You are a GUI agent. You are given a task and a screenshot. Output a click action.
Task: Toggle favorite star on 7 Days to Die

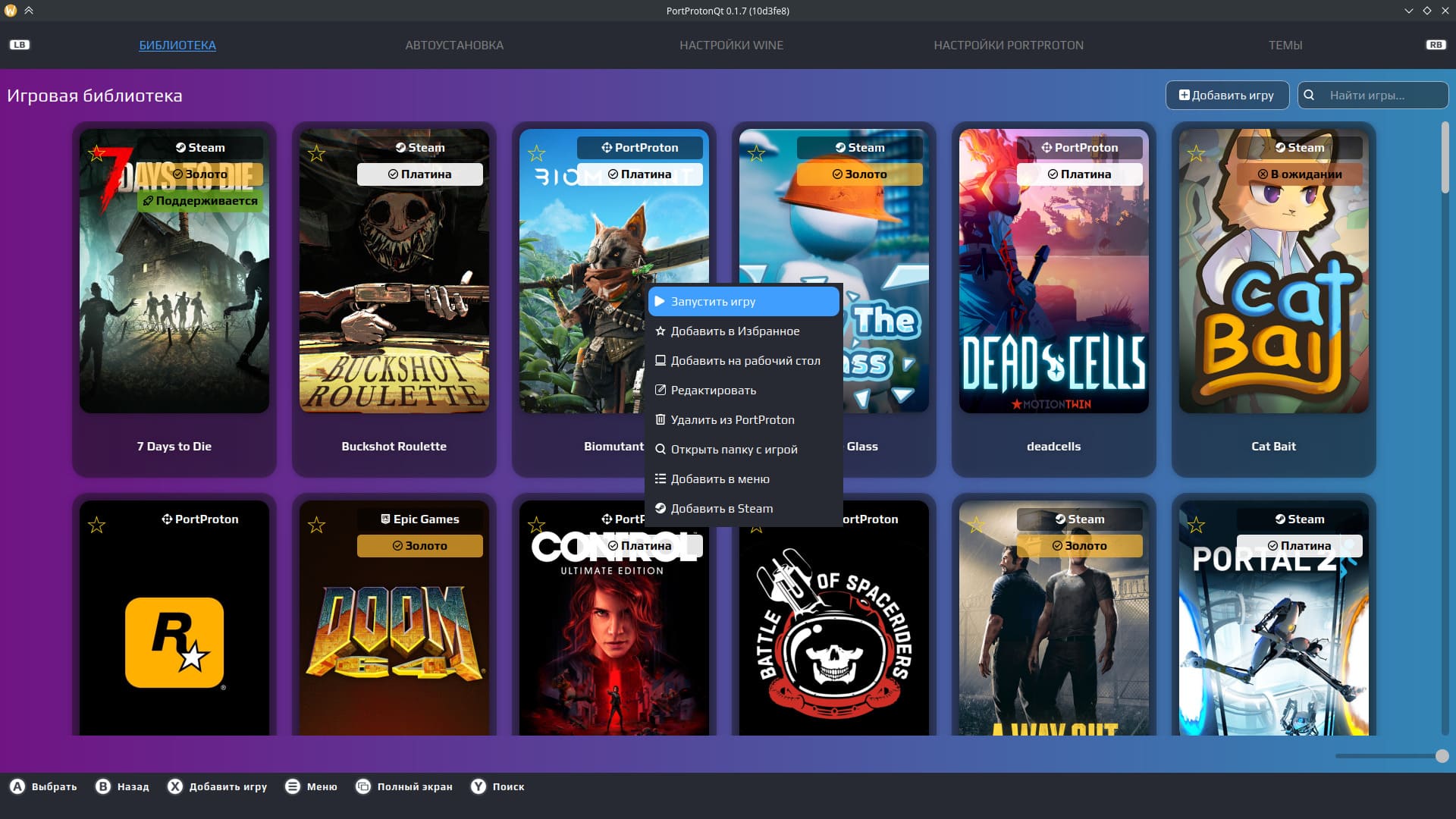pos(96,154)
